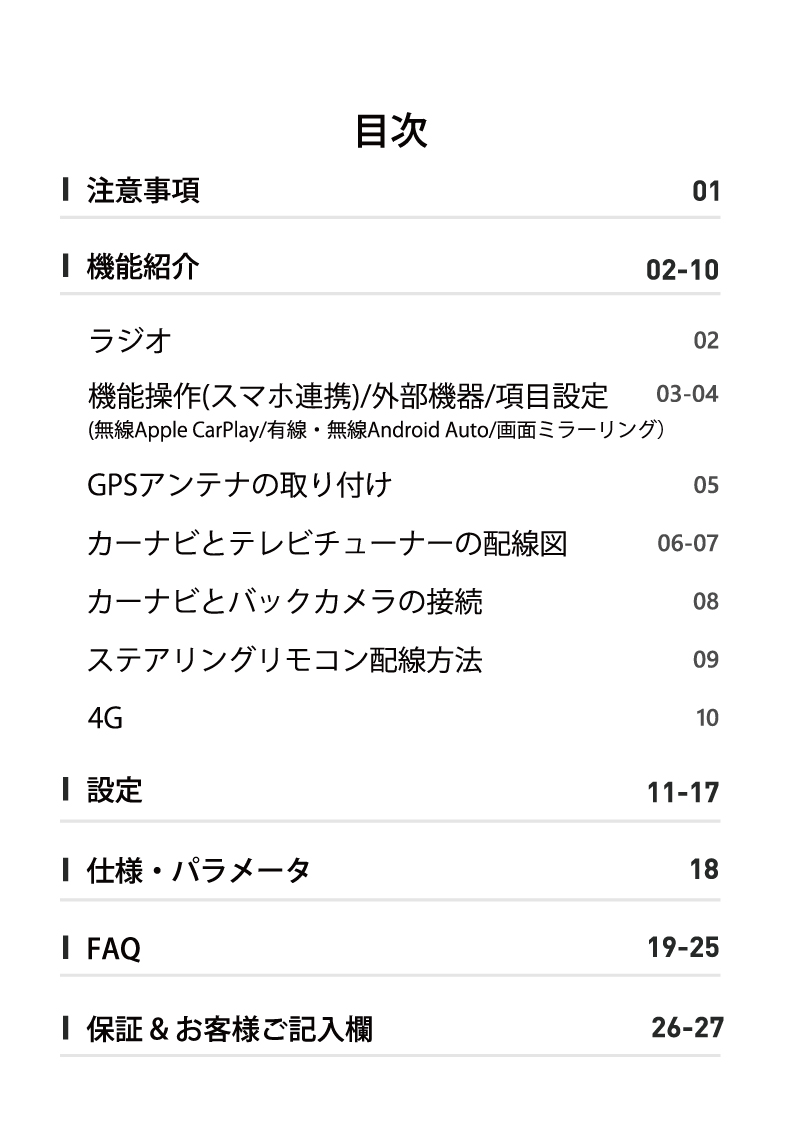Click page number 02-10
804x1138 pixels.
point(682,270)
